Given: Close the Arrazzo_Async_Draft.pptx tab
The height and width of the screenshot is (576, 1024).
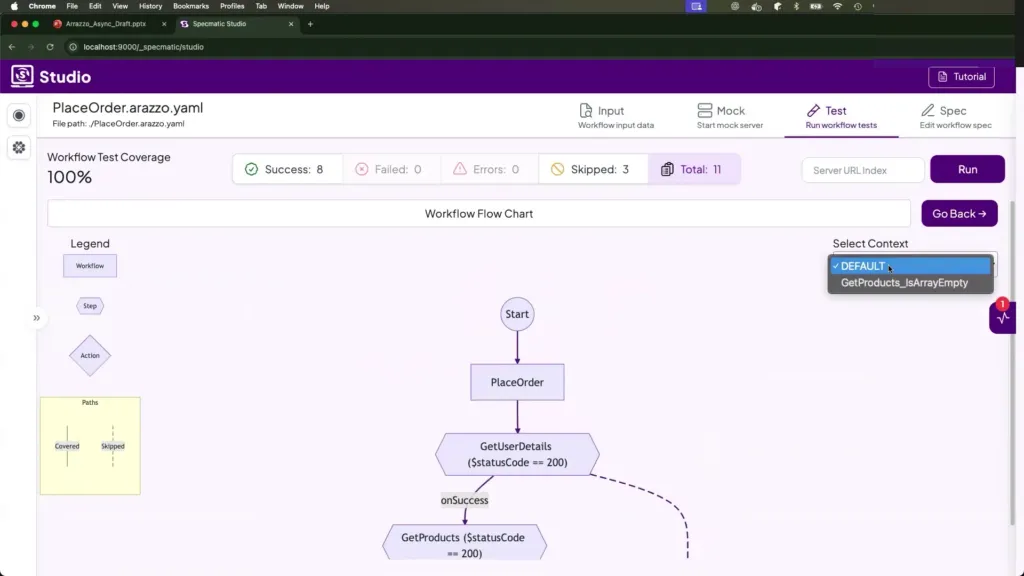Looking at the screenshot, I should 164,23.
